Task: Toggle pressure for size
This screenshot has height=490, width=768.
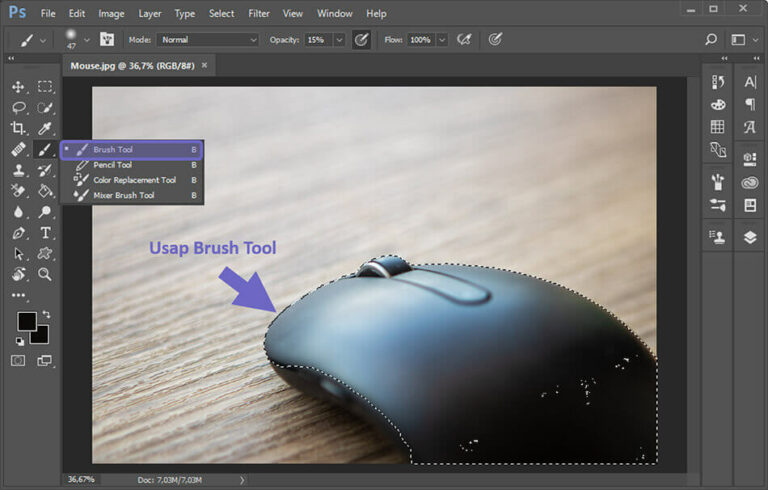Action: [x=495, y=39]
